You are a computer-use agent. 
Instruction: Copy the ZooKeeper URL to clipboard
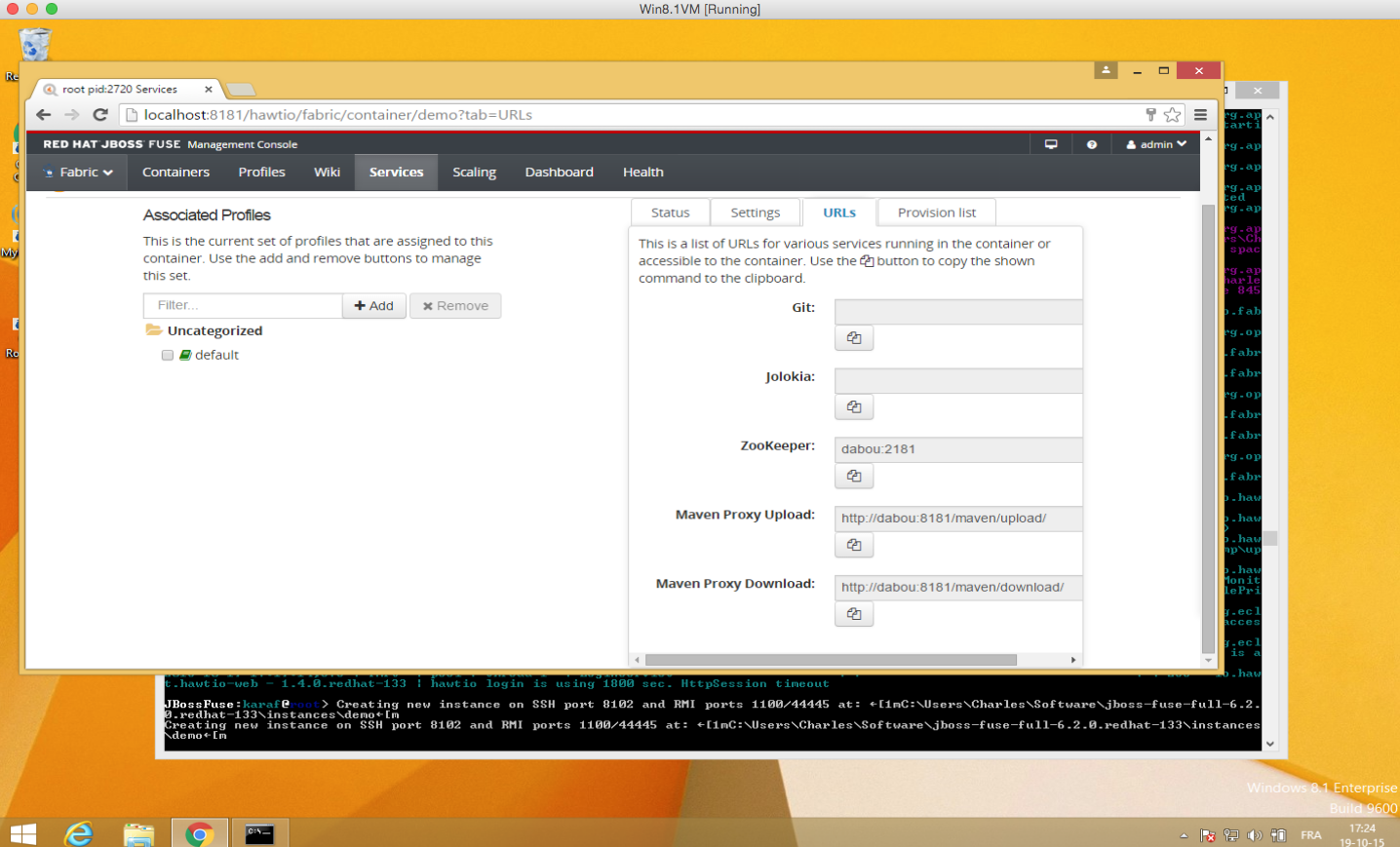[854, 477]
